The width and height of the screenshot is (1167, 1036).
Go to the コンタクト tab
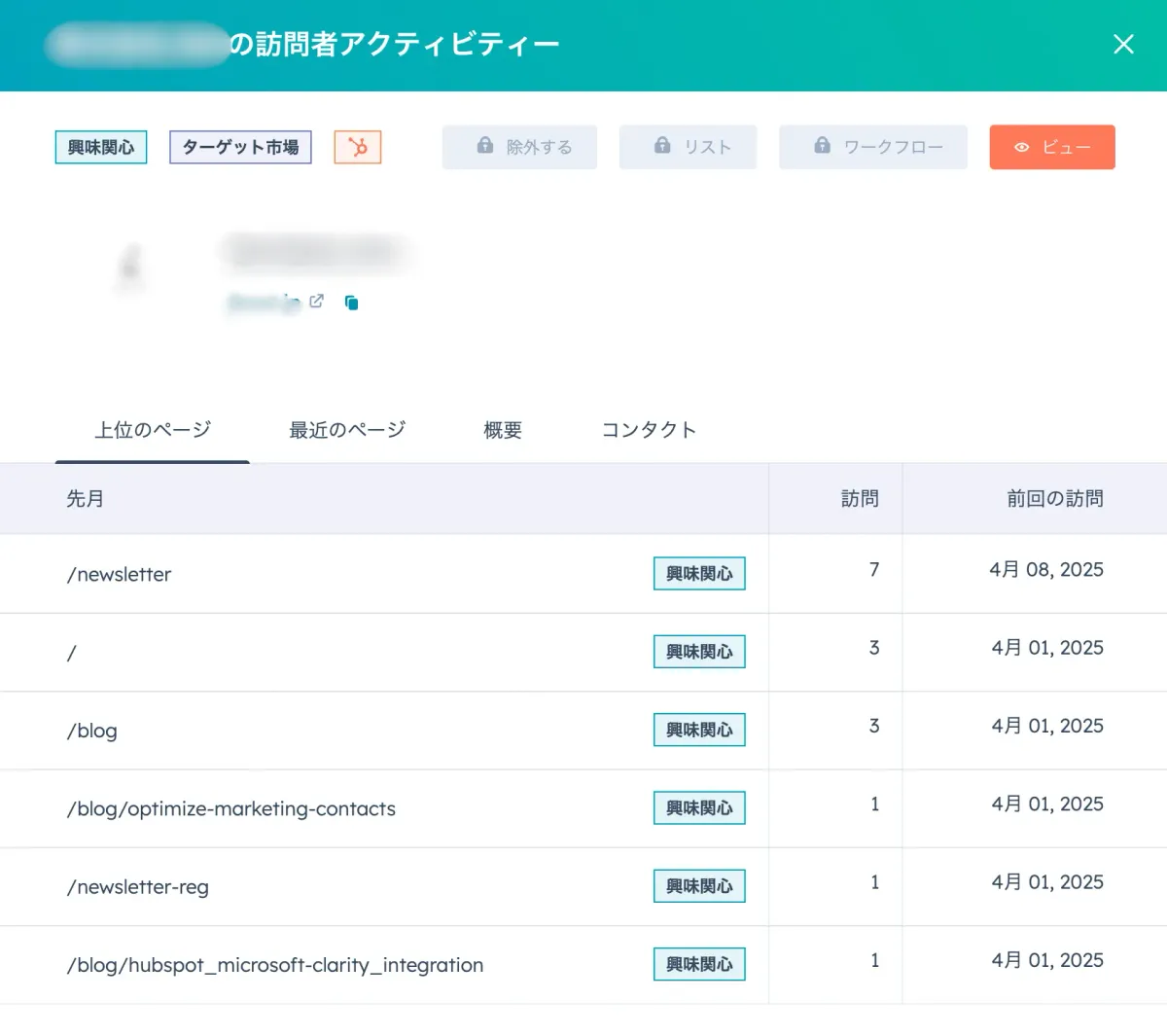click(x=649, y=430)
